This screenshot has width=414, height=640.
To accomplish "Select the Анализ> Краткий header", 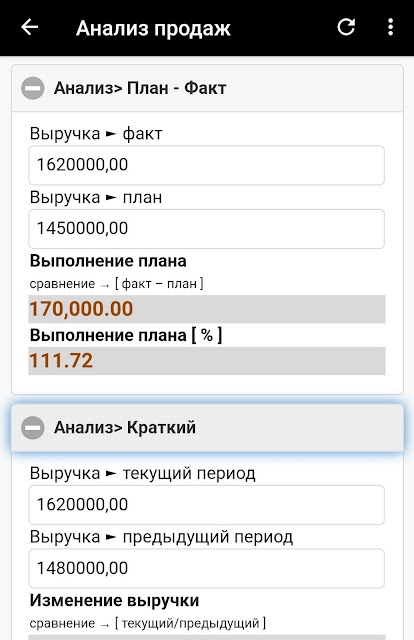I will (207, 428).
